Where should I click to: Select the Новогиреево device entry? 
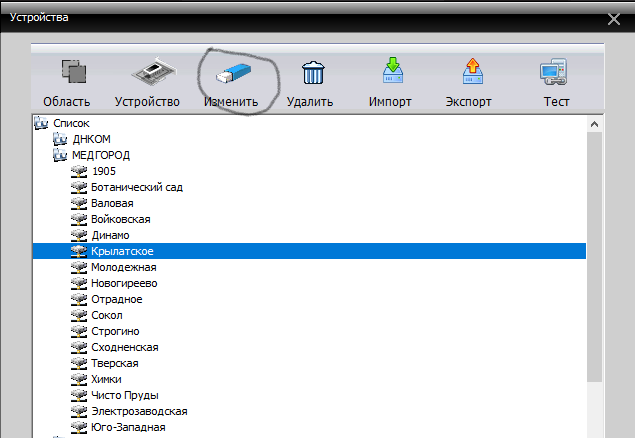[x=124, y=283]
